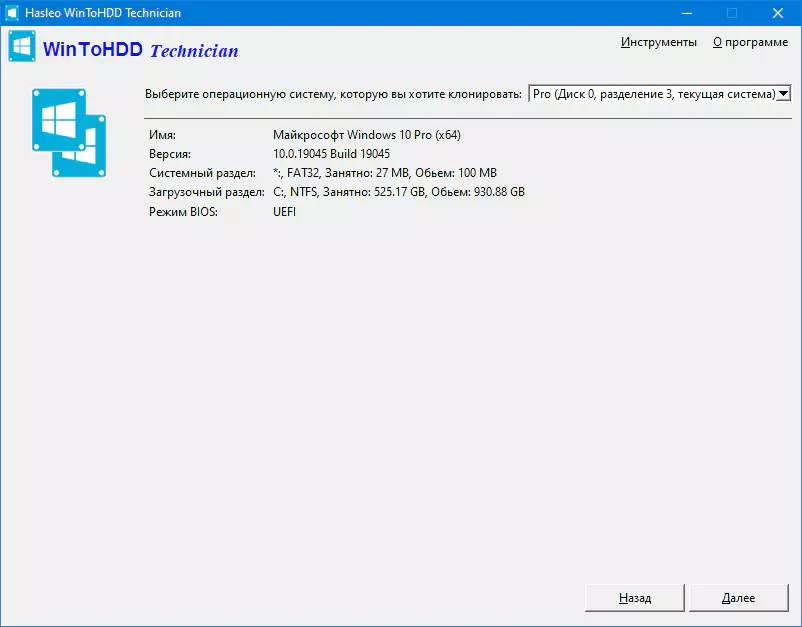Screen dimensions: 802x627
Task: Open the Инструменты menu
Action: click(x=659, y=42)
